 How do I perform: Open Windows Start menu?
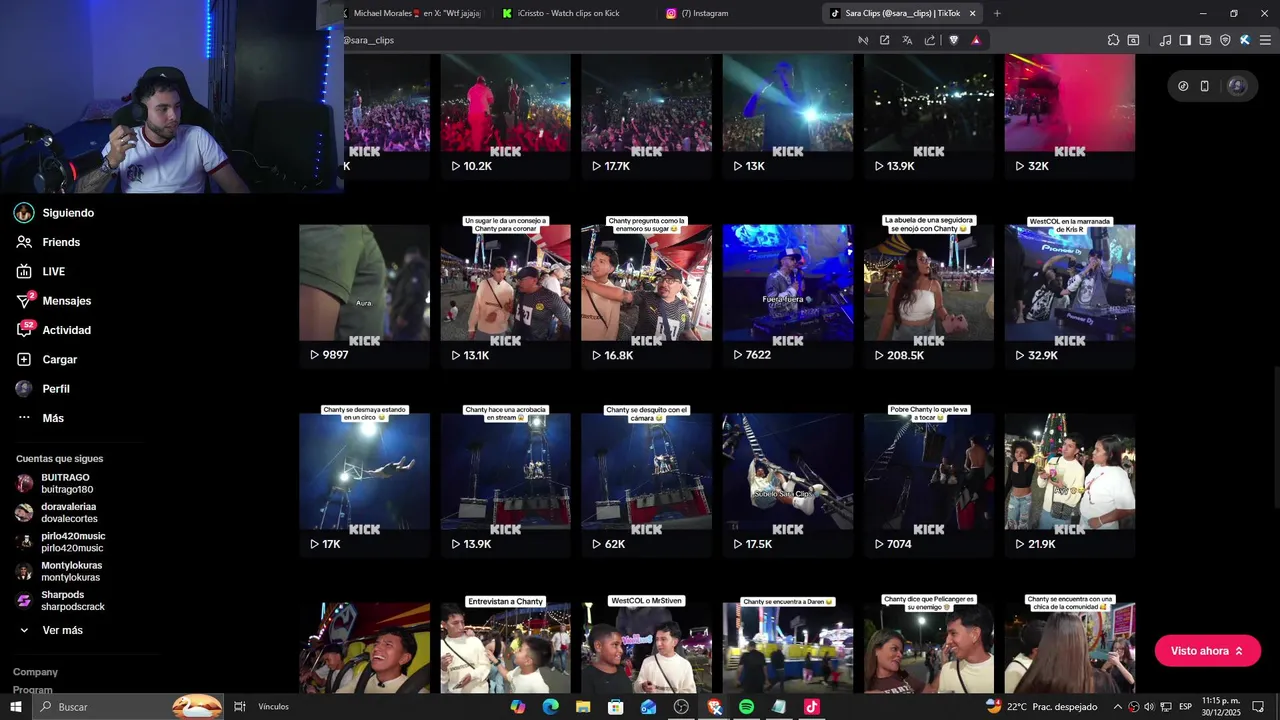[16, 707]
